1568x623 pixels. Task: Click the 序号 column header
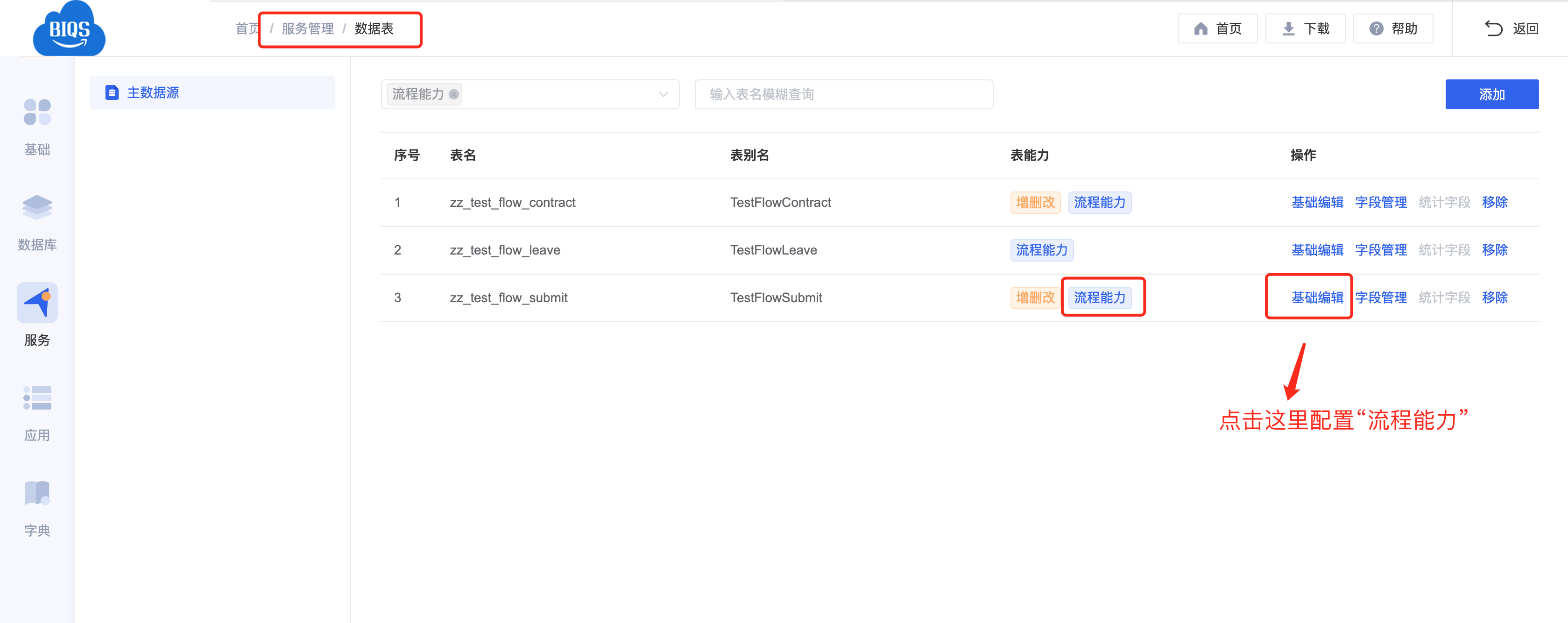pyautogui.click(x=407, y=156)
